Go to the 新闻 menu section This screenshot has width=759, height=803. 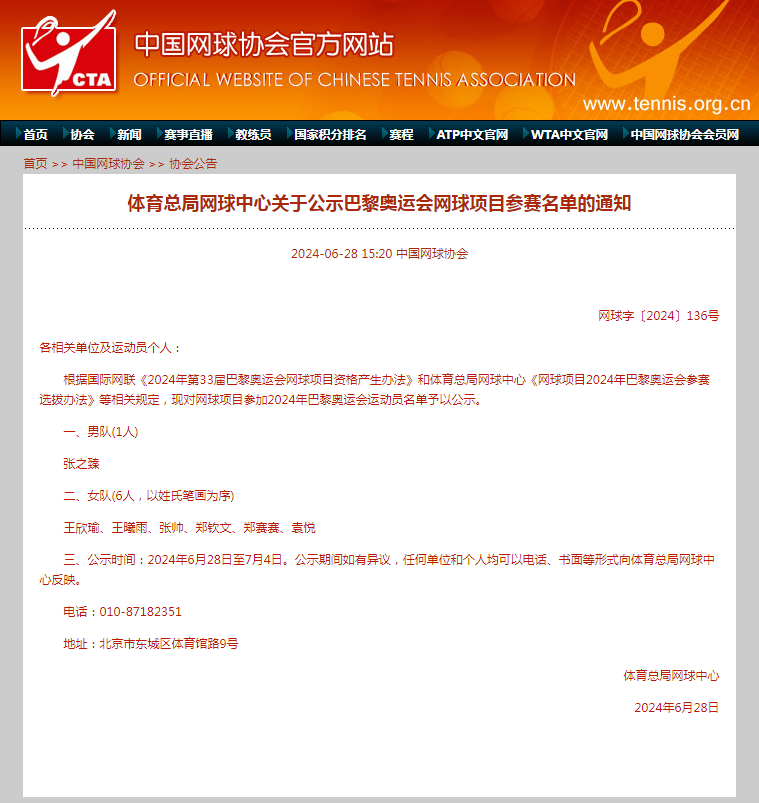pos(129,134)
